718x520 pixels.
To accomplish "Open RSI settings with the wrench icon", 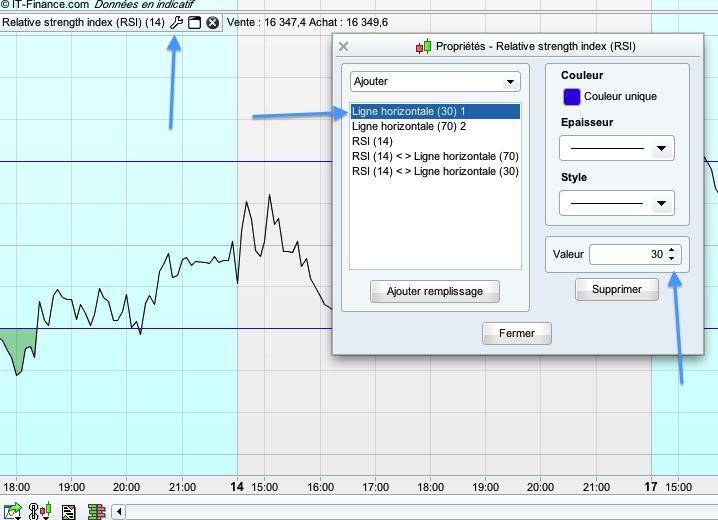I will [x=176, y=22].
